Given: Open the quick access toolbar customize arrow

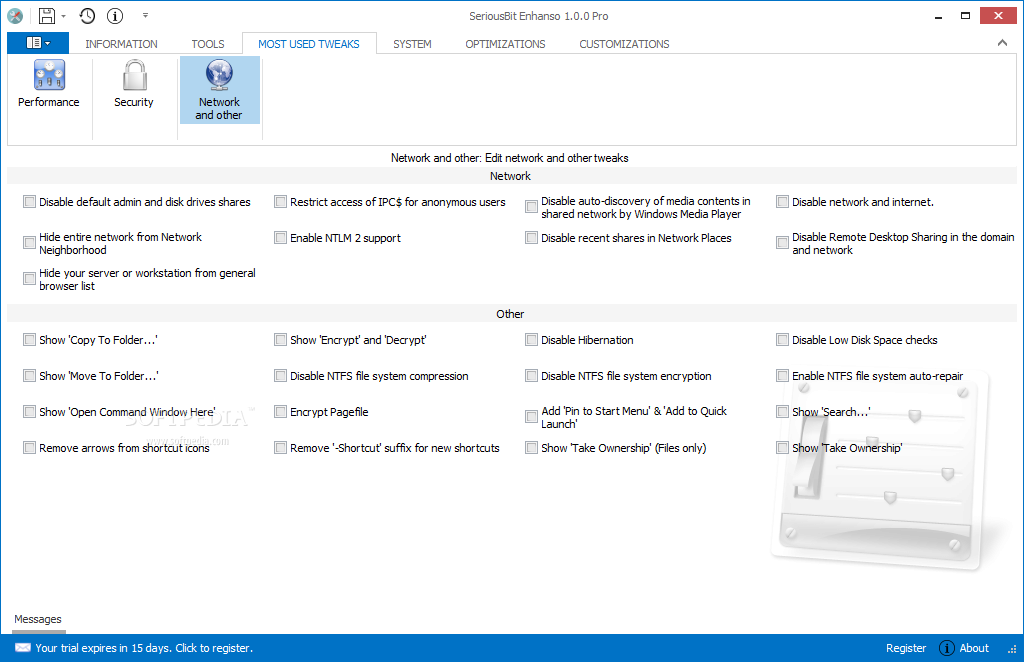Looking at the screenshot, I should click(145, 15).
